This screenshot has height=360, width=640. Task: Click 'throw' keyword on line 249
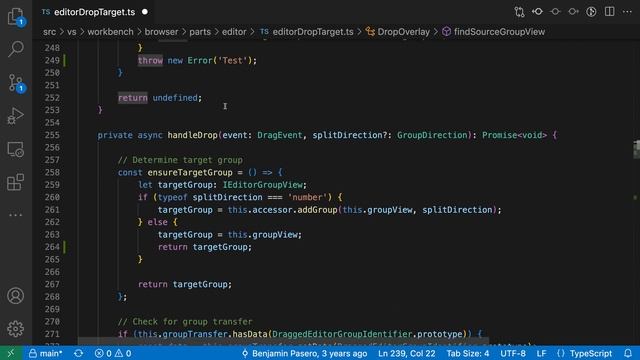point(150,60)
